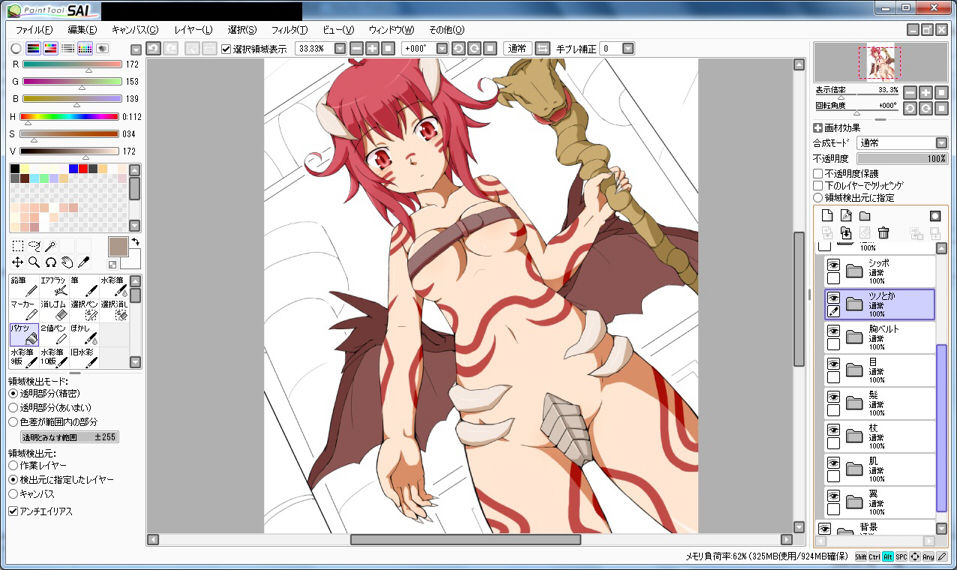The image size is (957, 570).
Task: Select the lasso selection tool
Action: tap(34, 246)
